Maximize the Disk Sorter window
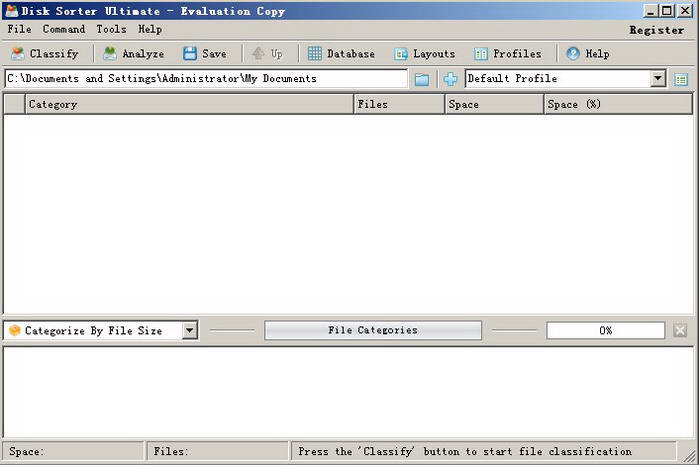Image resolution: width=700 pixels, height=465 pixels. [x=667, y=11]
